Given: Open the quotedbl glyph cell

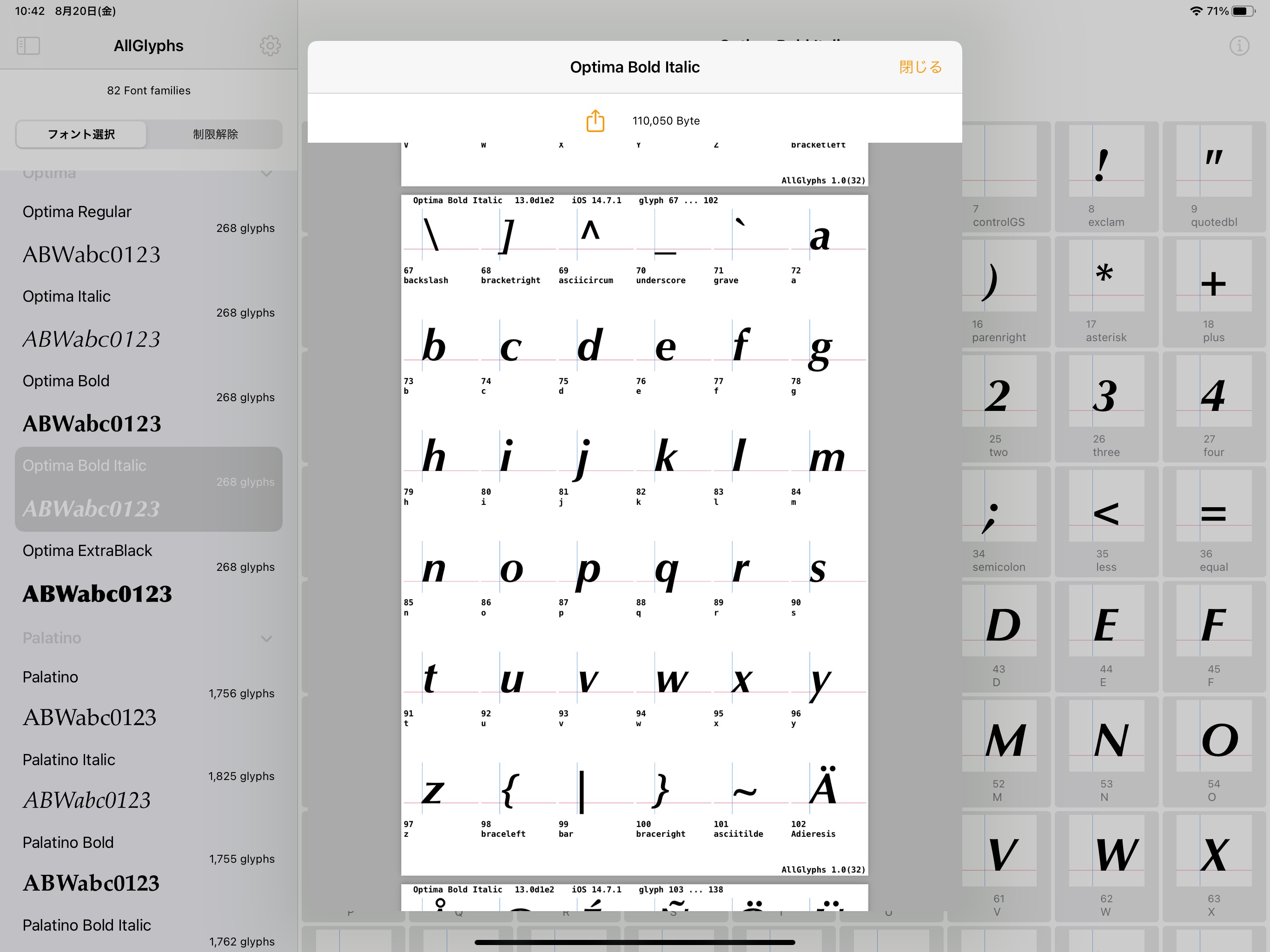Looking at the screenshot, I should [1214, 177].
